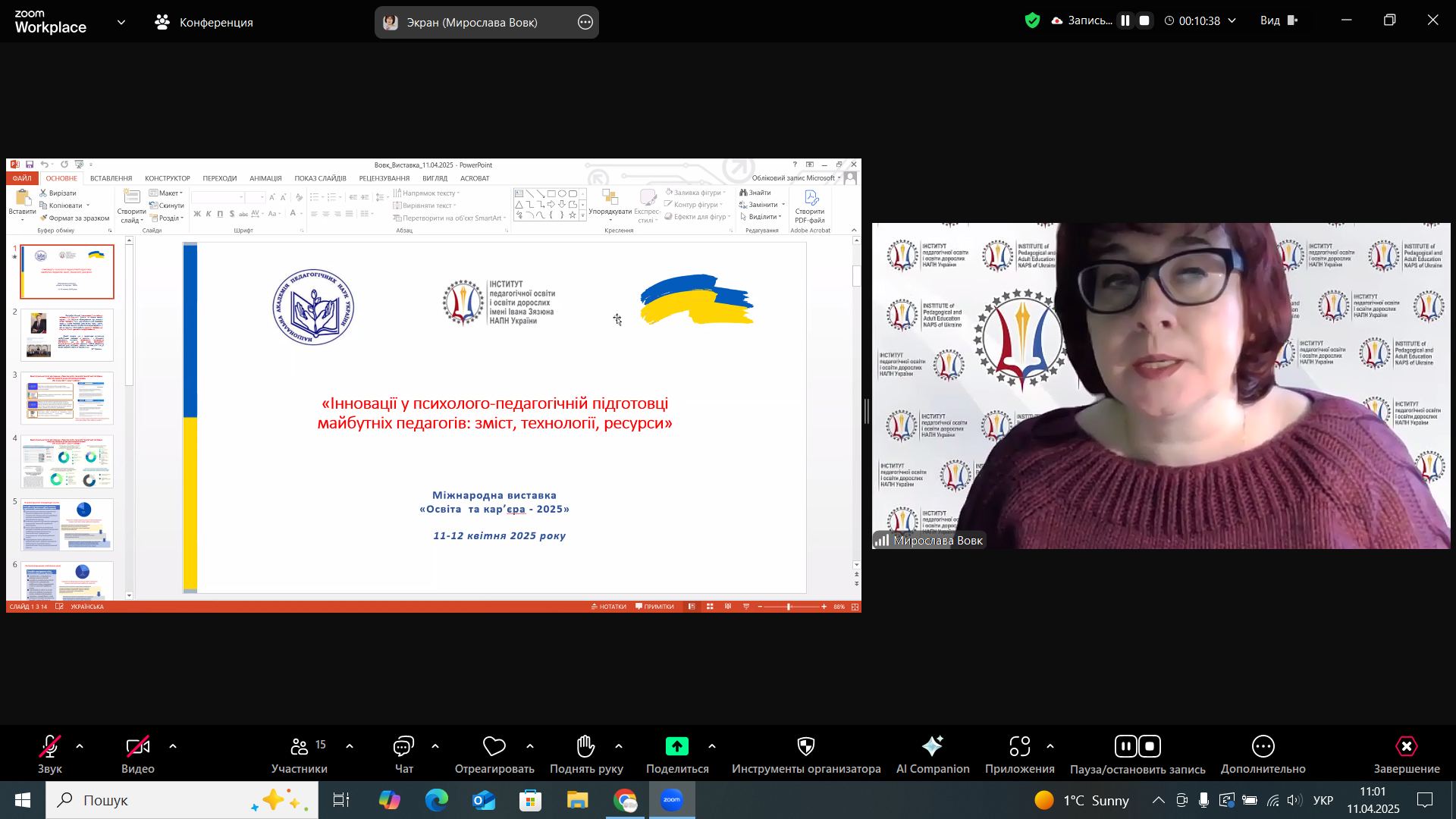Expand share options arrow next to Поделиться
Image resolution: width=1456 pixels, height=819 pixels.
tap(712, 747)
